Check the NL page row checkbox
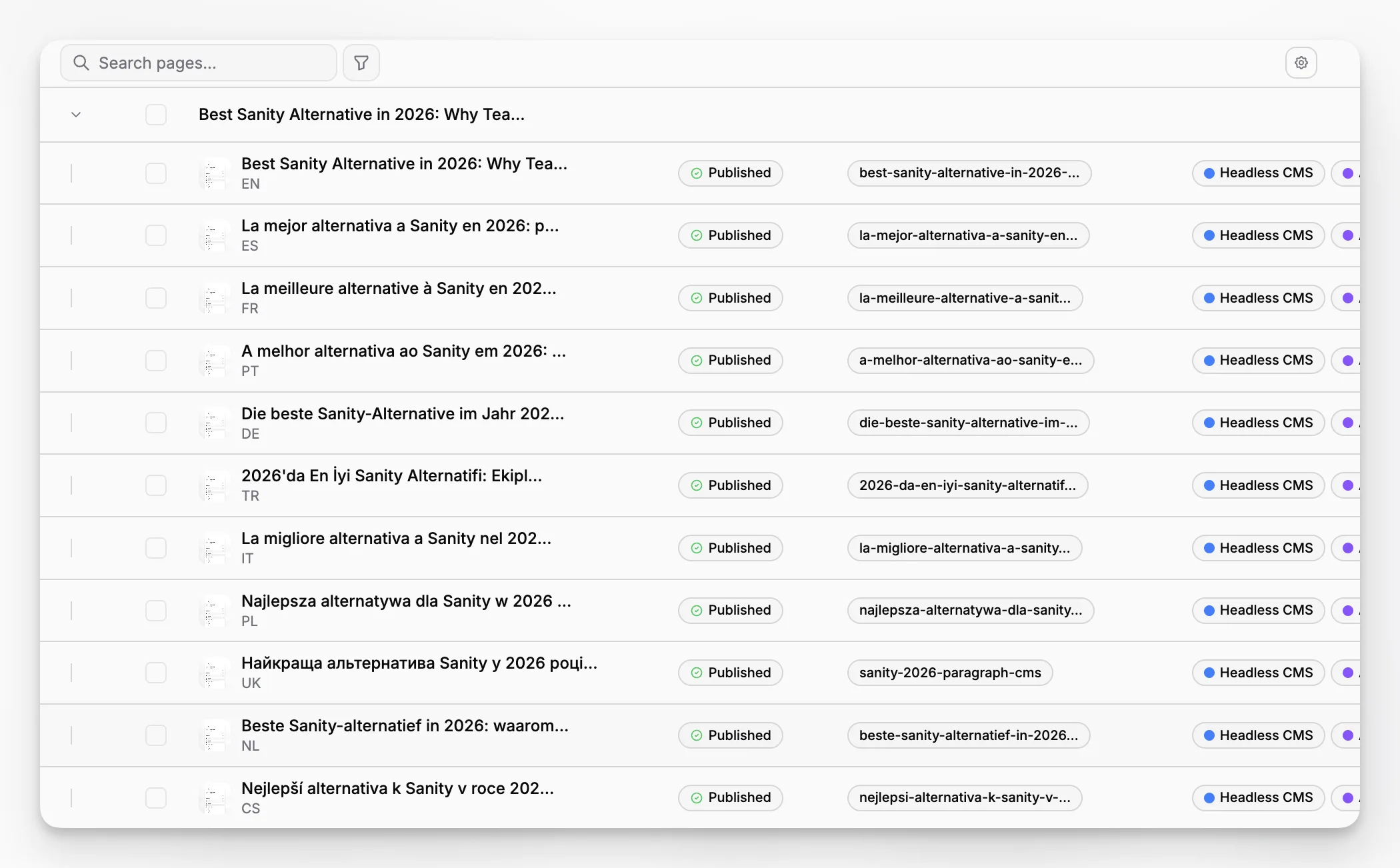 click(x=156, y=735)
